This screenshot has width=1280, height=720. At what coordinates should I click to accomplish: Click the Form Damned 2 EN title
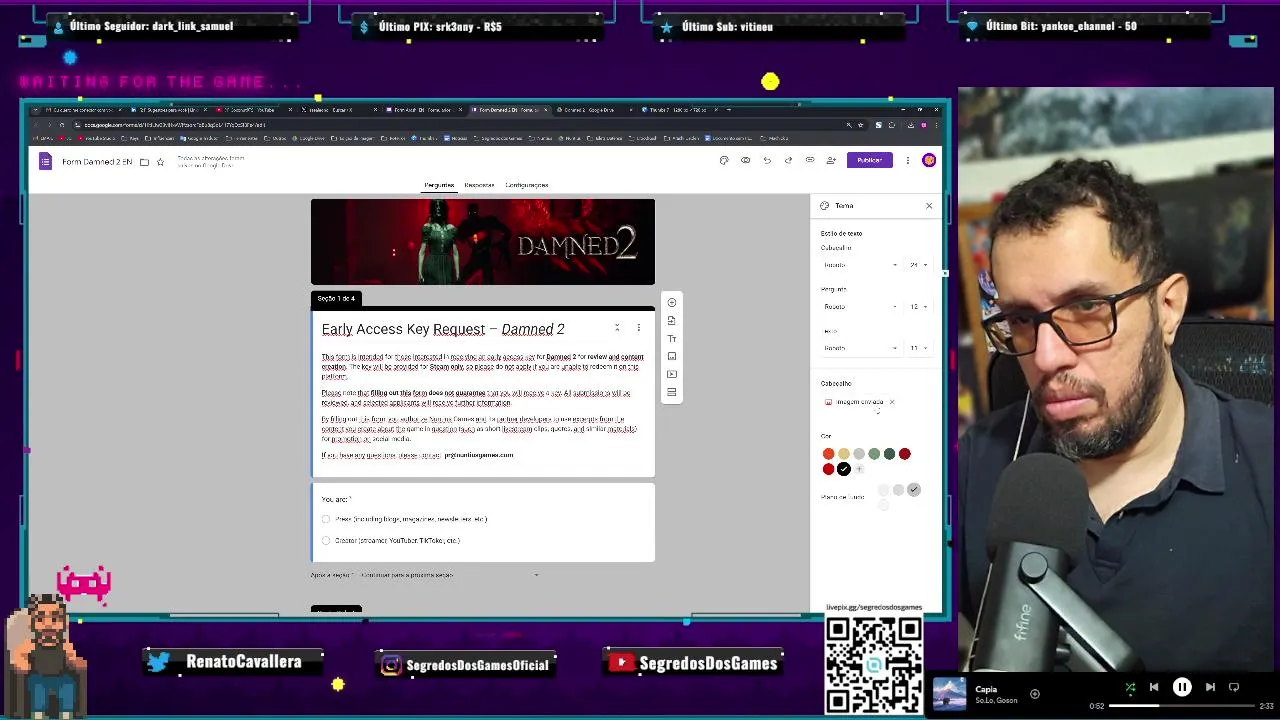pyautogui.click(x=97, y=162)
